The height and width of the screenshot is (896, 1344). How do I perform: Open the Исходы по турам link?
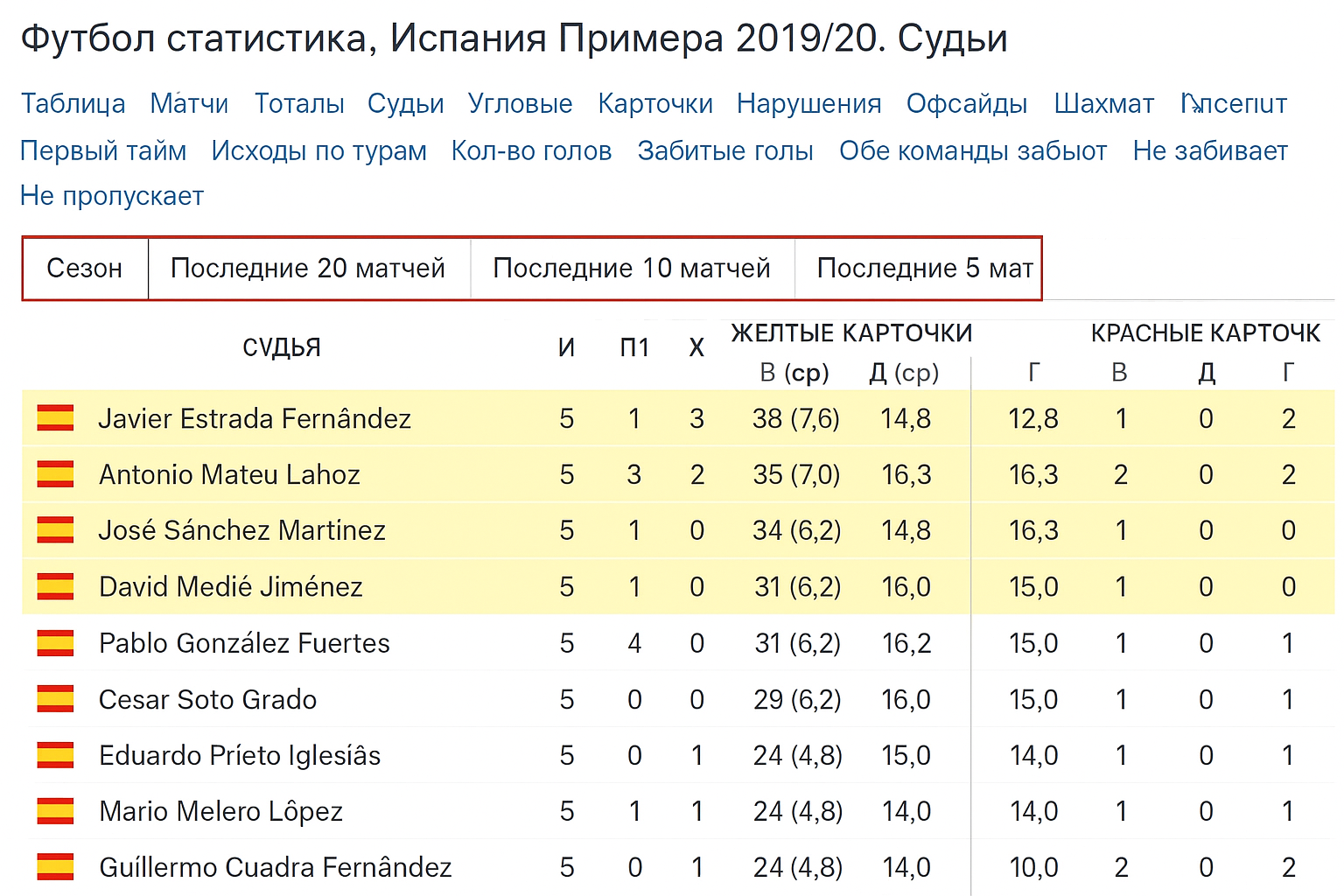(x=319, y=150)
